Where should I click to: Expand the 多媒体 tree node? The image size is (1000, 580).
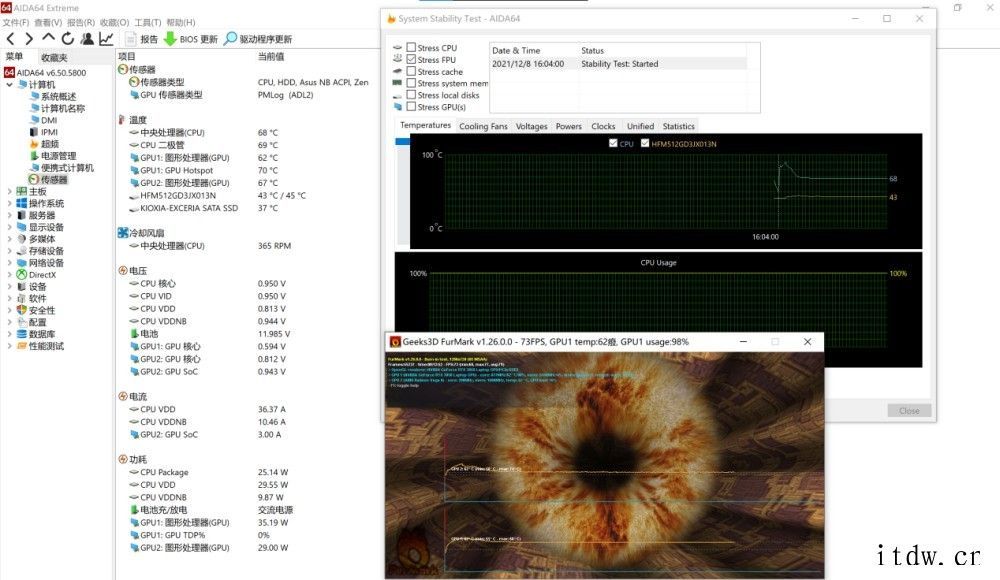9,239
